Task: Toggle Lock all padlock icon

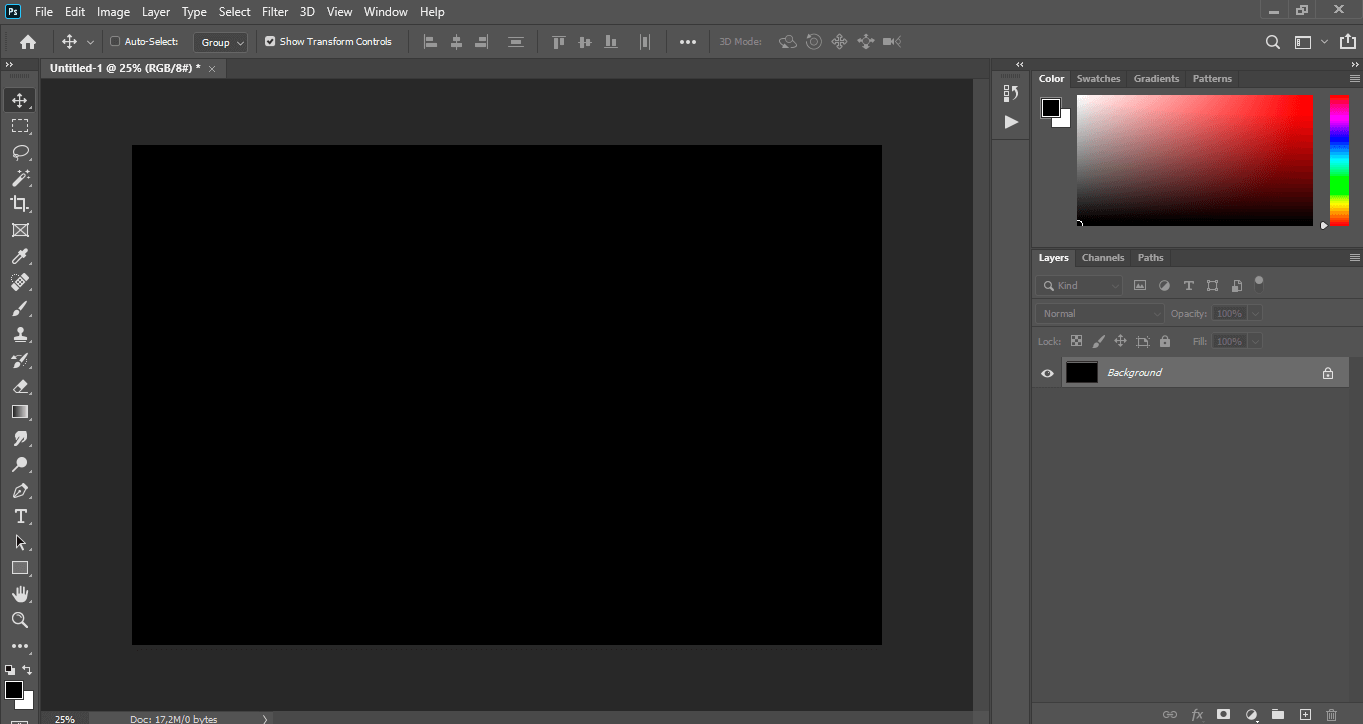Action: click(1165, 342)
